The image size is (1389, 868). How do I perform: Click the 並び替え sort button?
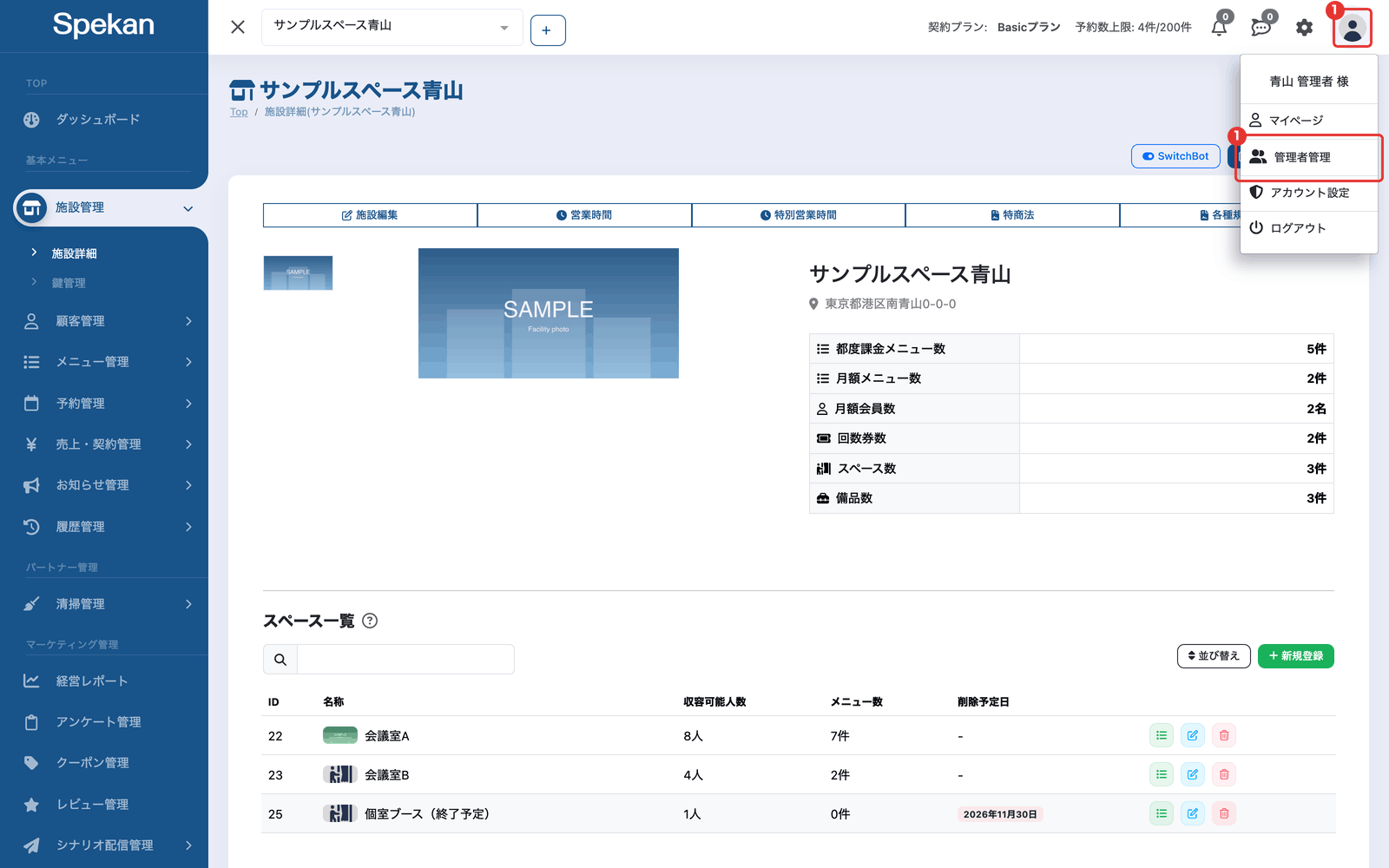[1214, 656]
